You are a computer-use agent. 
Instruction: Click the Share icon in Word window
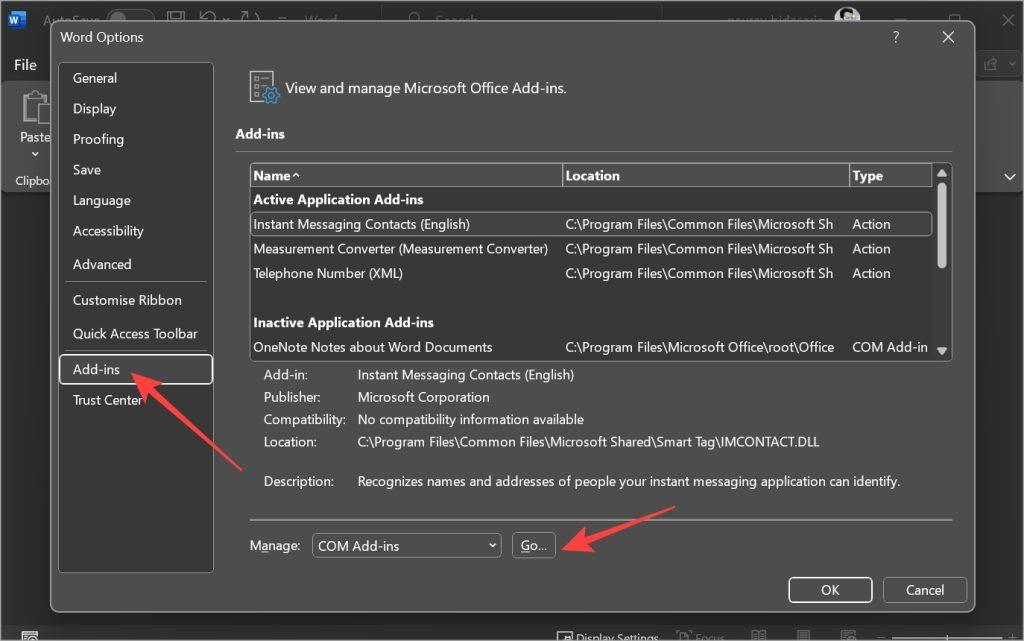tap(991, 64)
